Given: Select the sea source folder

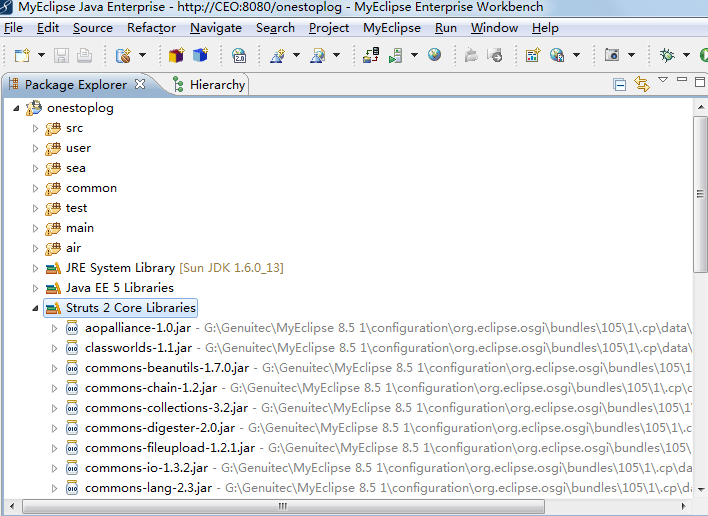Looking at the screenshot, I should click(x=75, y=168).
